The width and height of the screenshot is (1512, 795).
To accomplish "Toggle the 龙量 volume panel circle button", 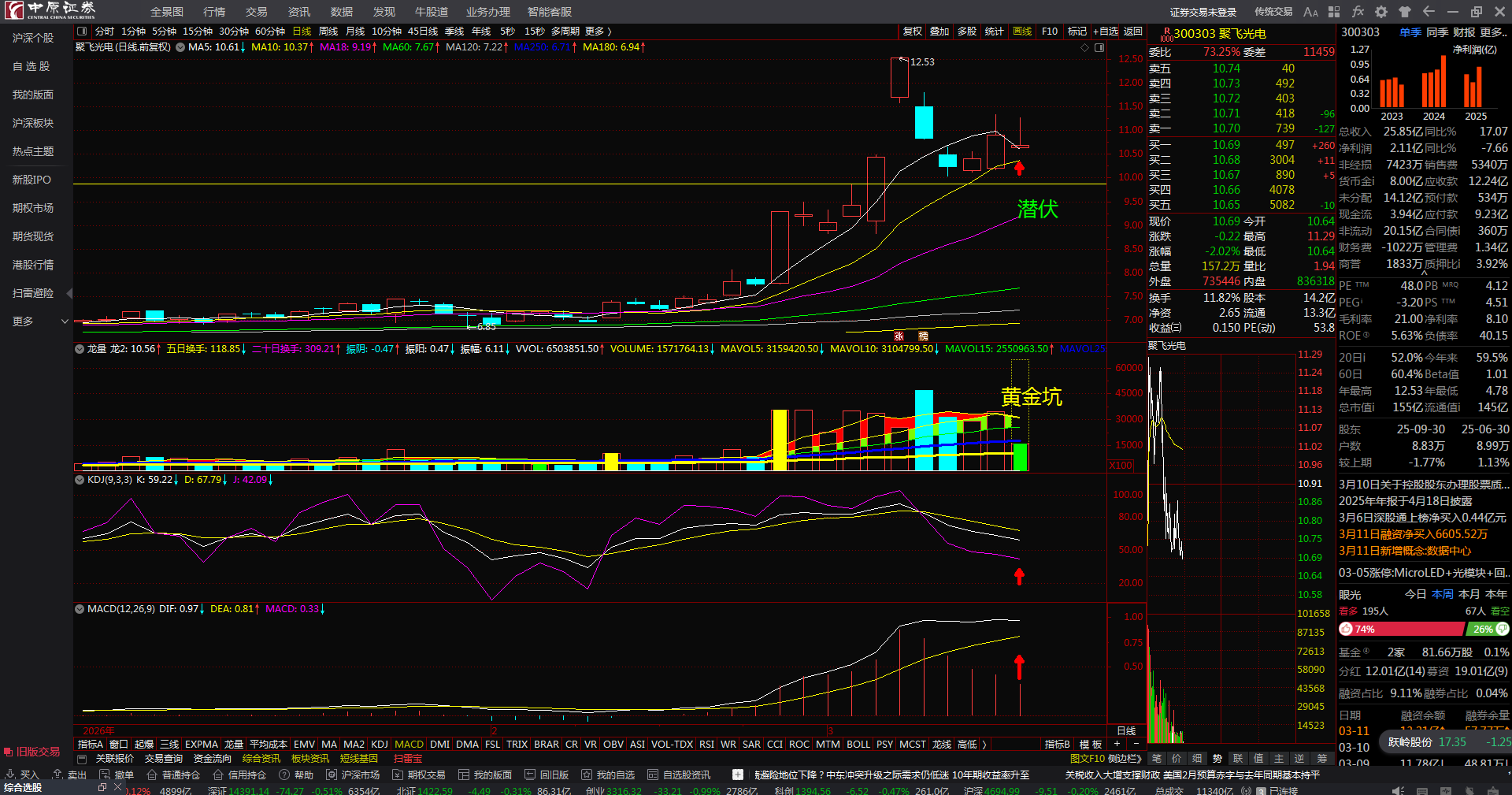I will (x=80, y=349).
